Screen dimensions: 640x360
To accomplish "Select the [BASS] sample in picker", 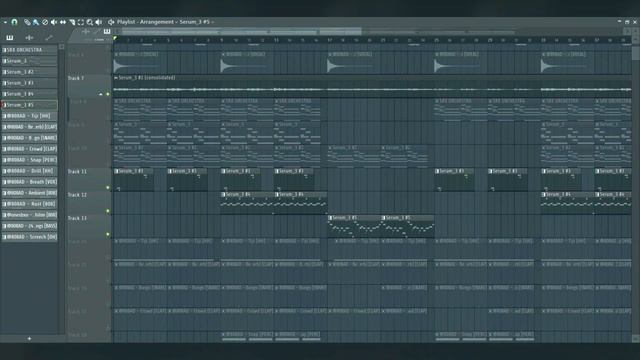I will click(29, 226).
